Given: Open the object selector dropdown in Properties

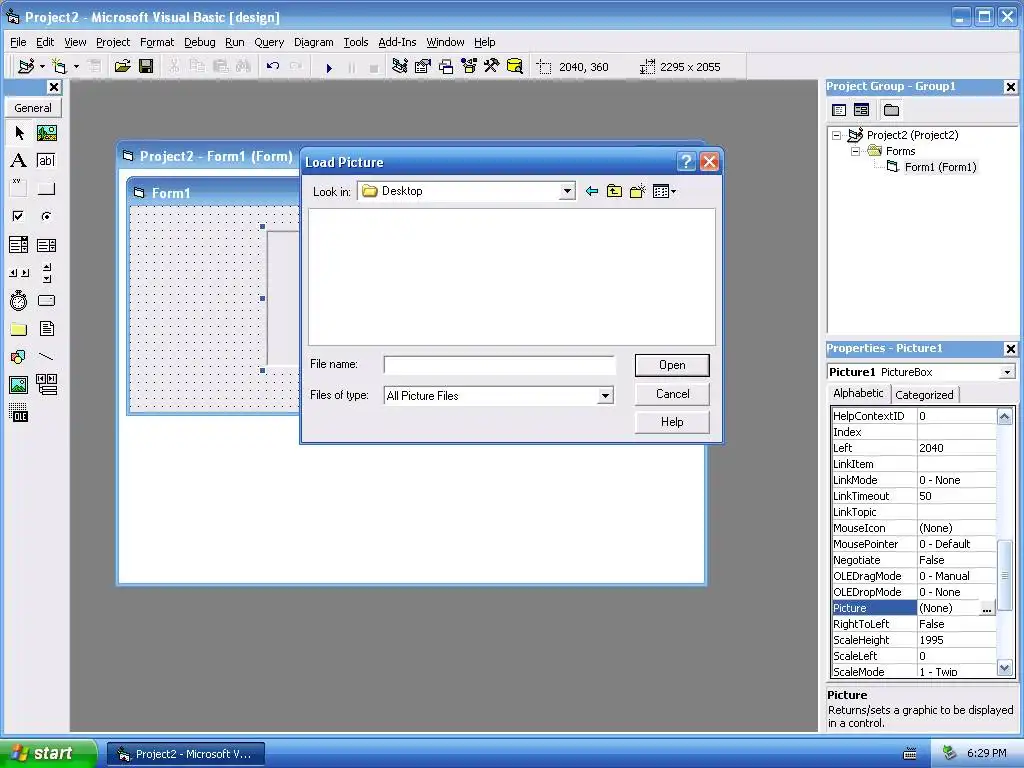Looking at the screenshot, I should point(1008,372).
